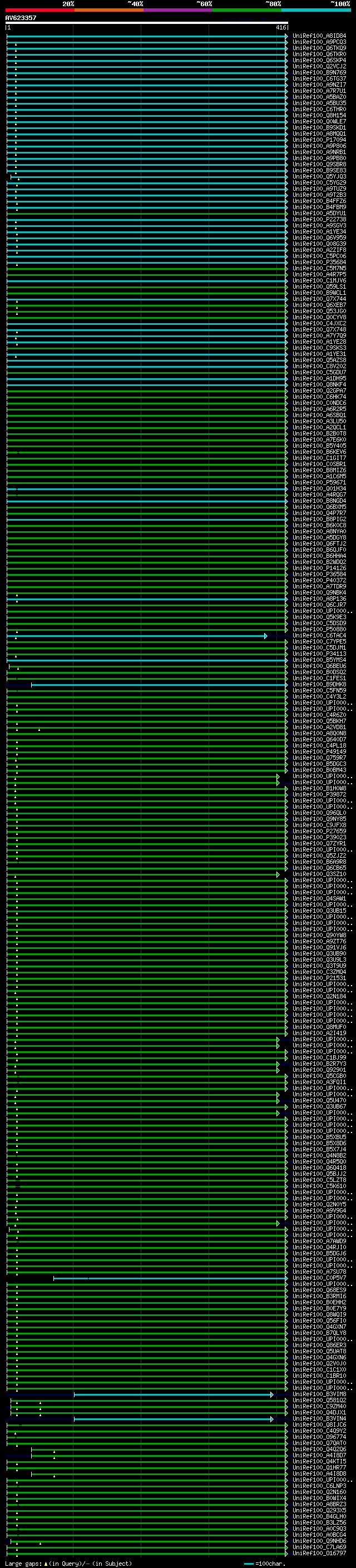Select the UniRef100_Q6V959 label

319,238
